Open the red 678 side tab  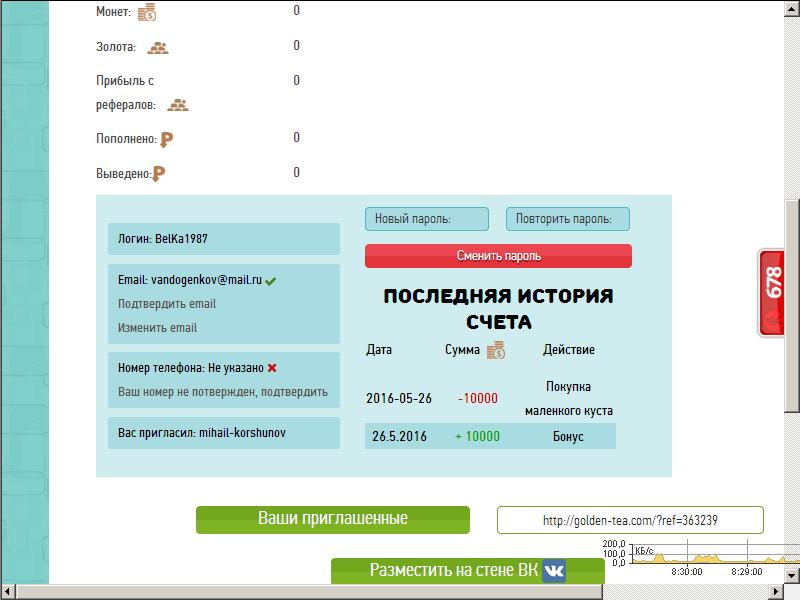pyautogui.click(x=771, y=293)
